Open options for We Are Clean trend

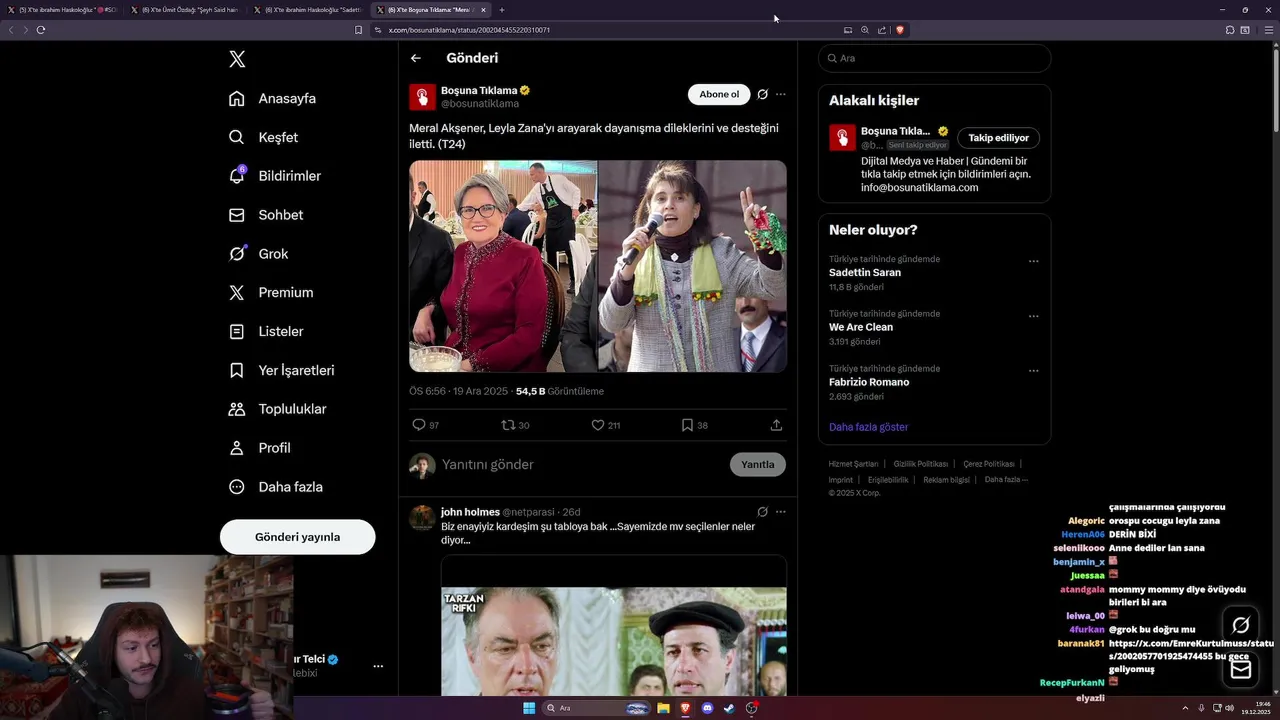point(1033,316)
